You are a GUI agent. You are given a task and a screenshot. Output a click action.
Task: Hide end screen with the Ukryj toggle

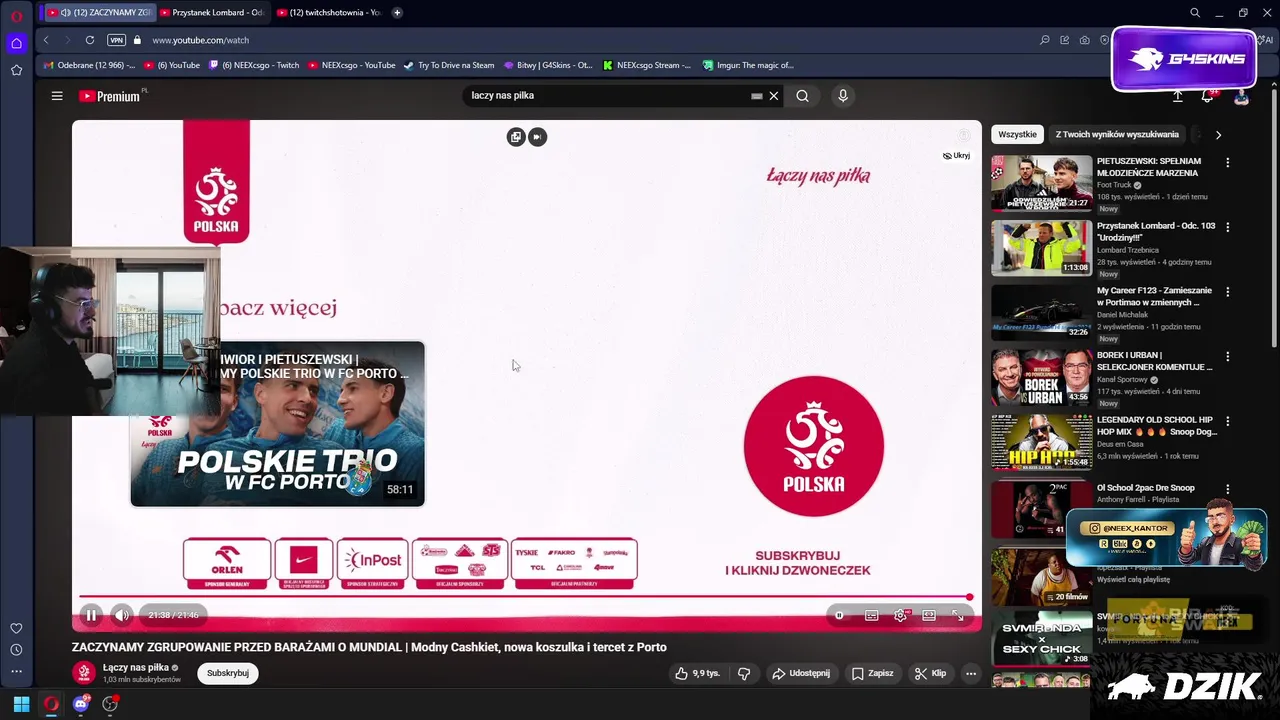click(x=956, y=156)
